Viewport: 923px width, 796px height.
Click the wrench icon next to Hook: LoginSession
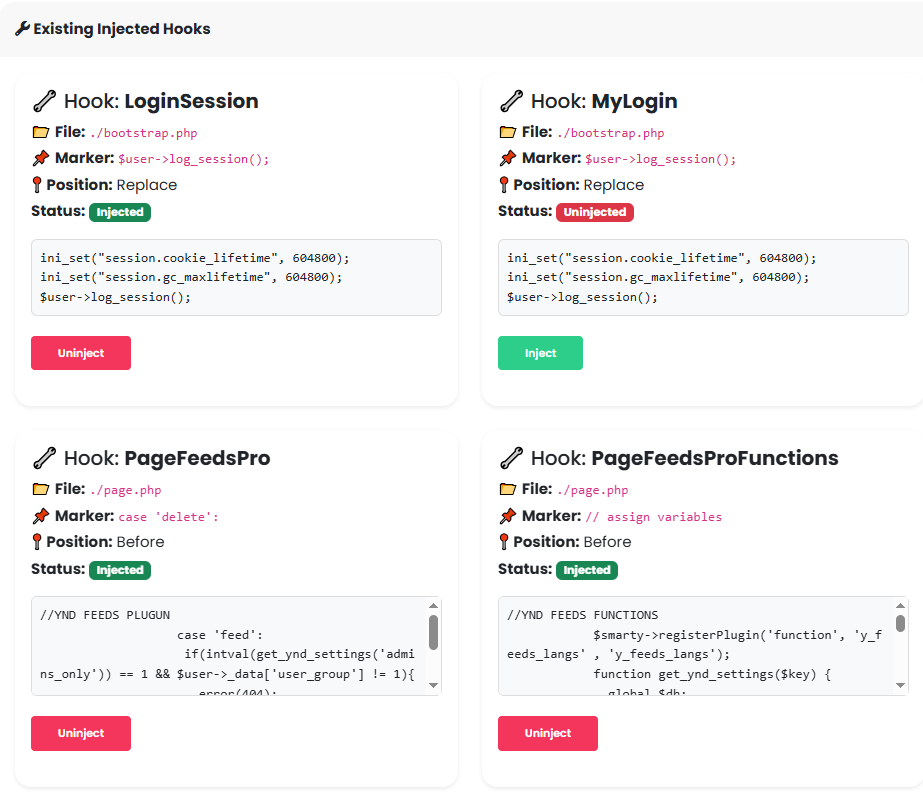point(44,101)
